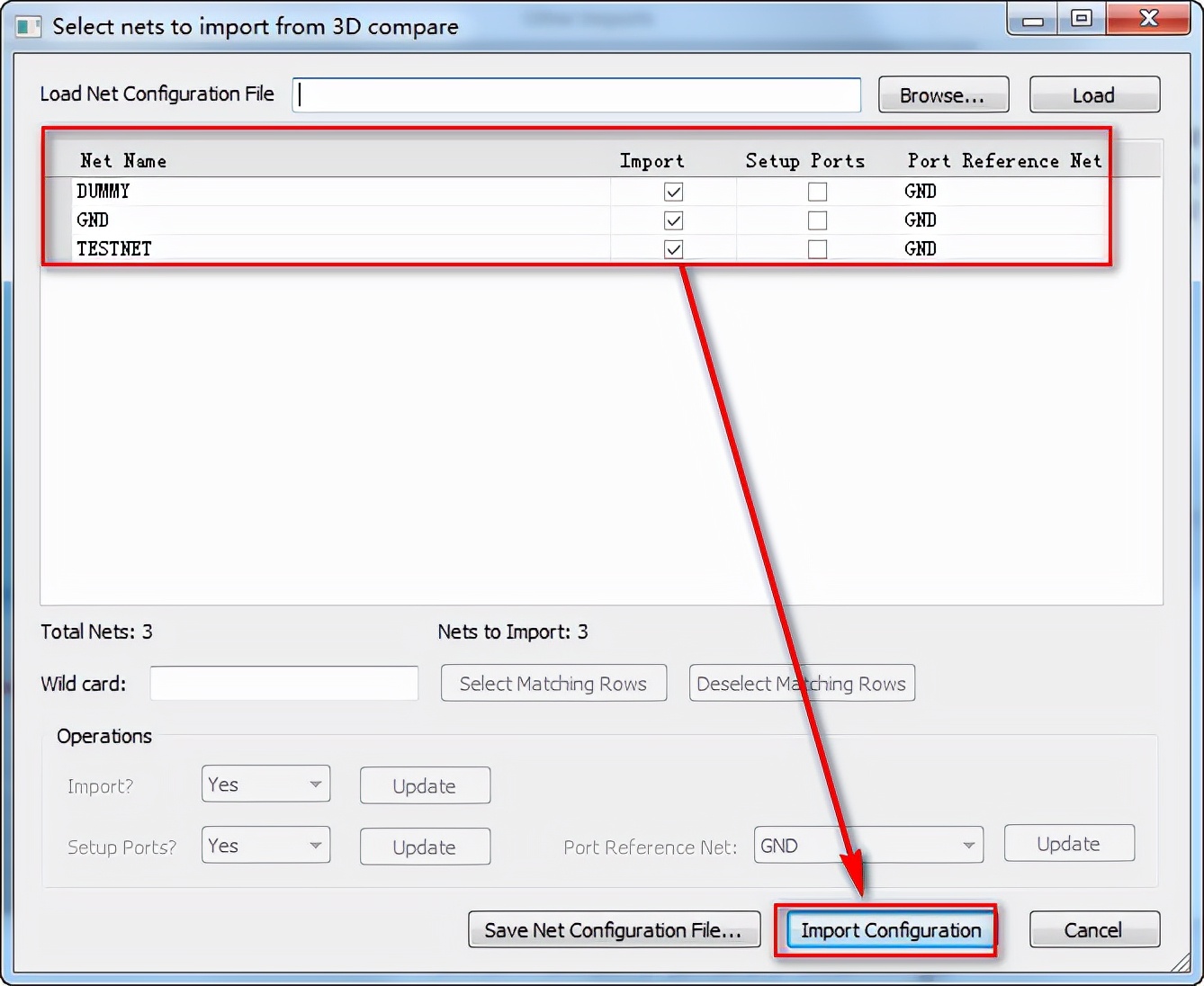Click the Load button
The height and width of the screenshot is (986, 1204).
pyautogui.click(x=1094, y=94)
